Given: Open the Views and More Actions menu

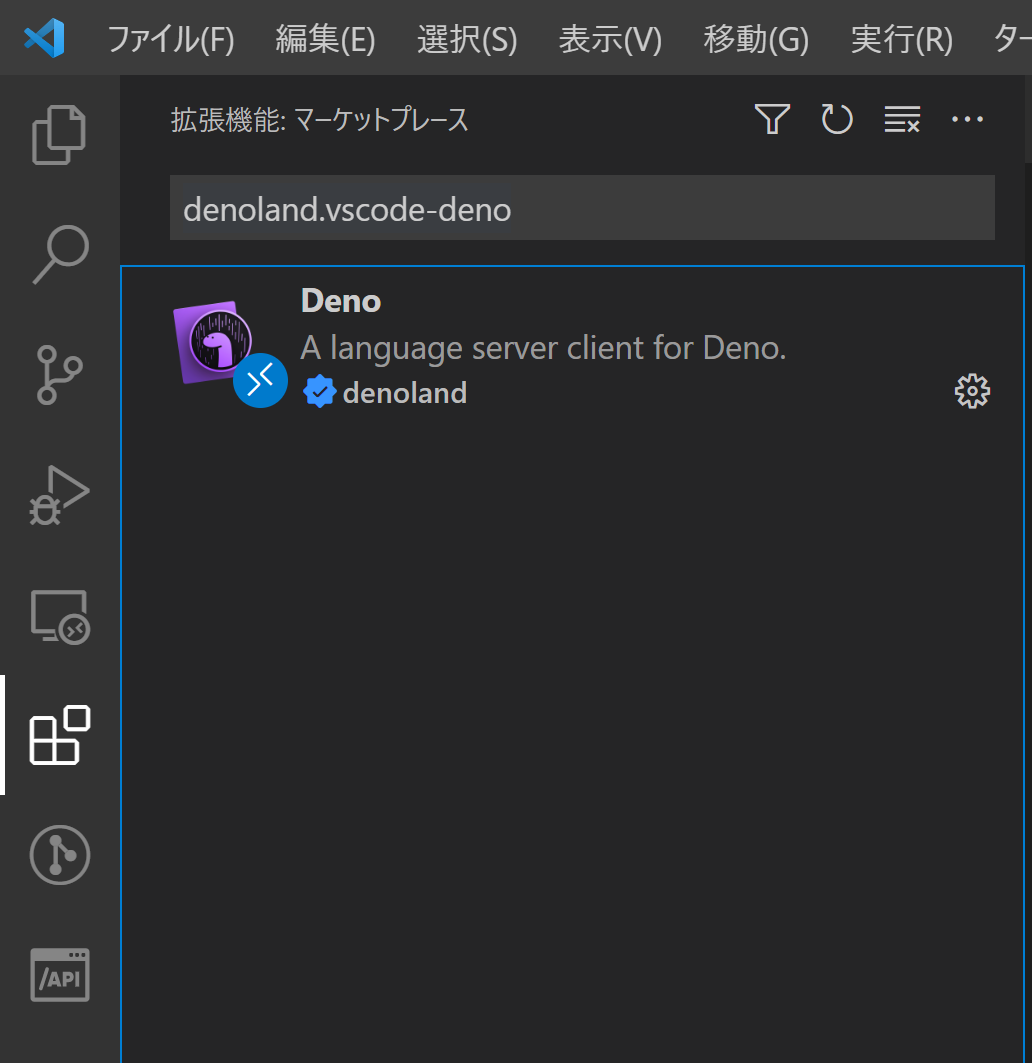Looking at the screenshot, I should 967,119.
